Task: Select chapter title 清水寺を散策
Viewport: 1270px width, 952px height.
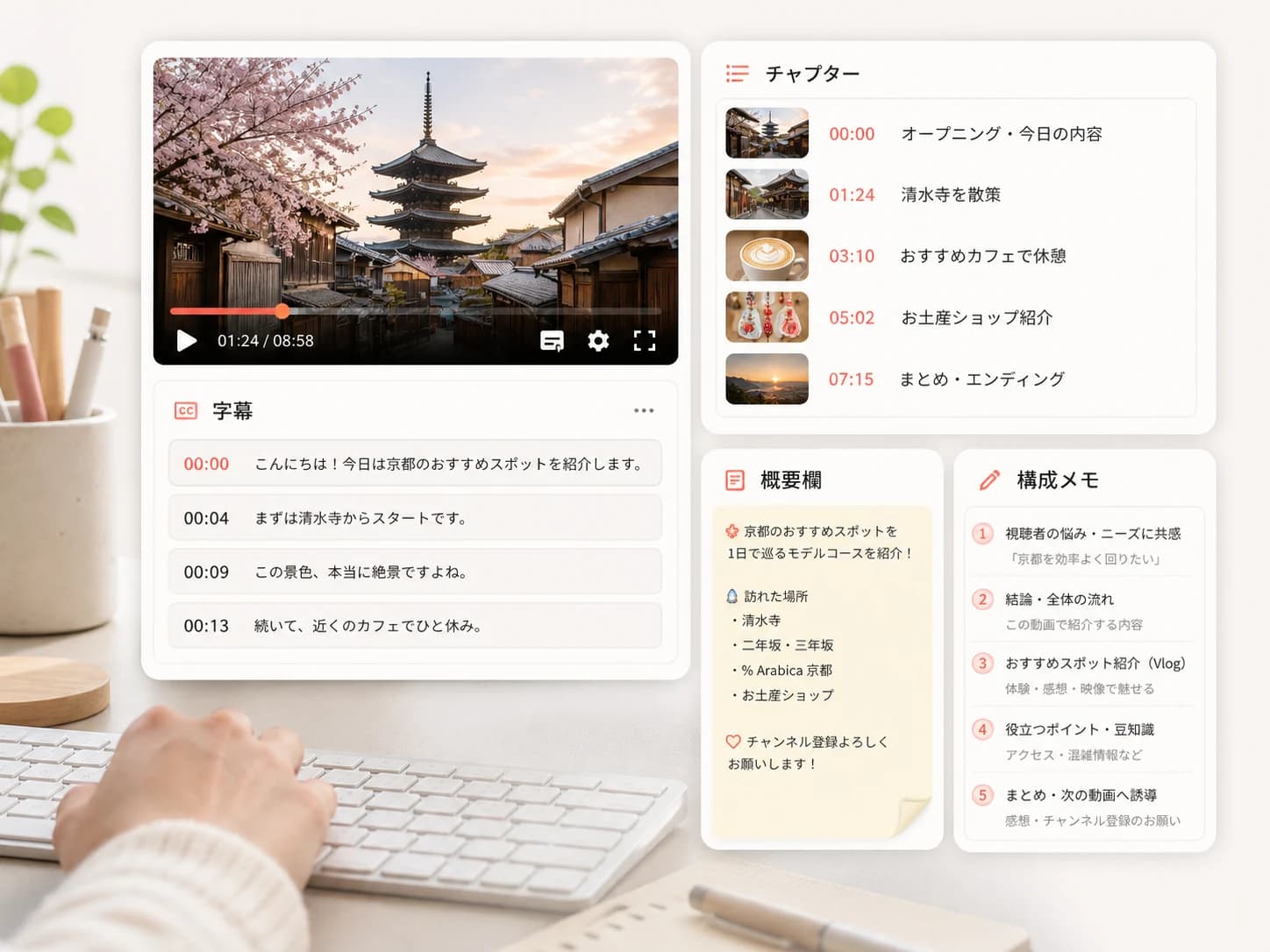Action: [951, 195]
